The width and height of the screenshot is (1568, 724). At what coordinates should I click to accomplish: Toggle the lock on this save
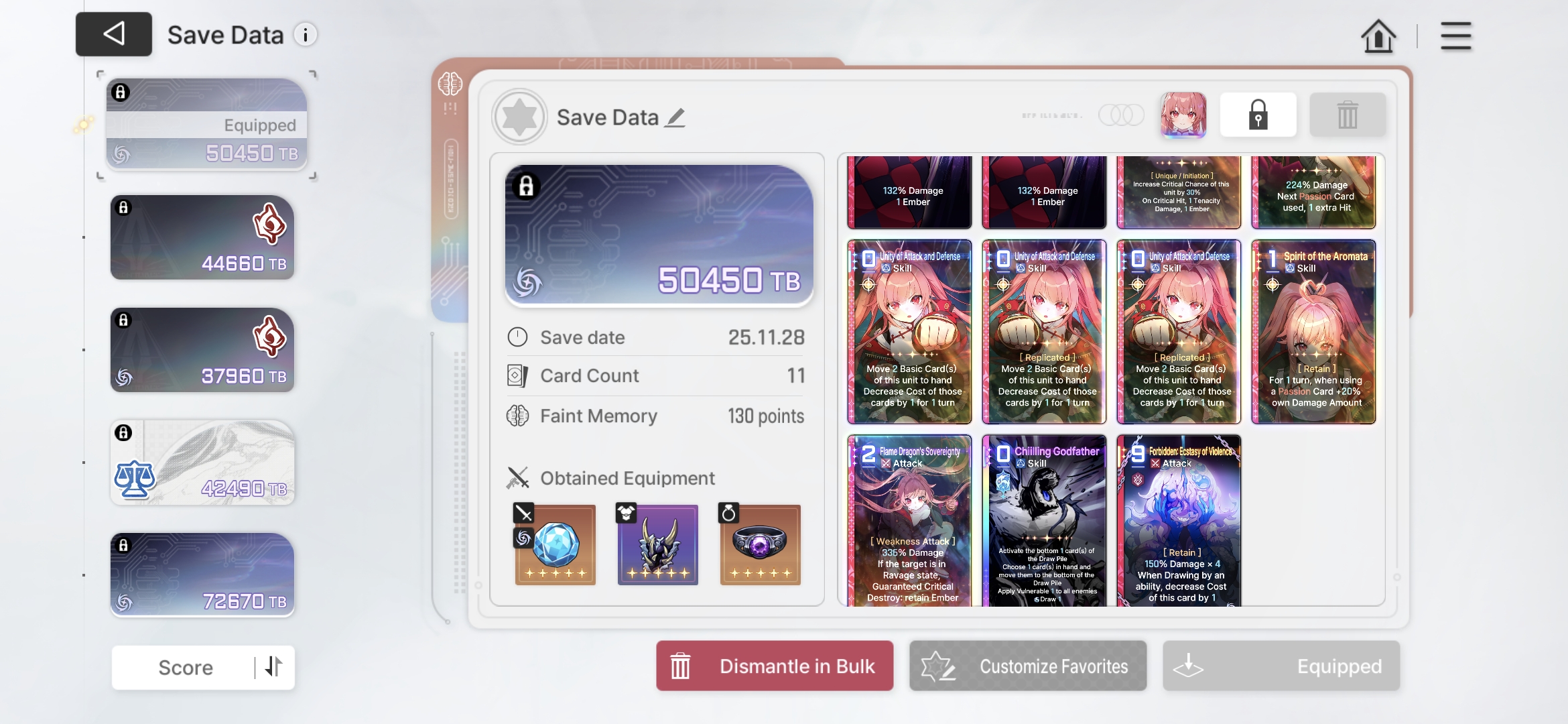[x=1258, y=115]
